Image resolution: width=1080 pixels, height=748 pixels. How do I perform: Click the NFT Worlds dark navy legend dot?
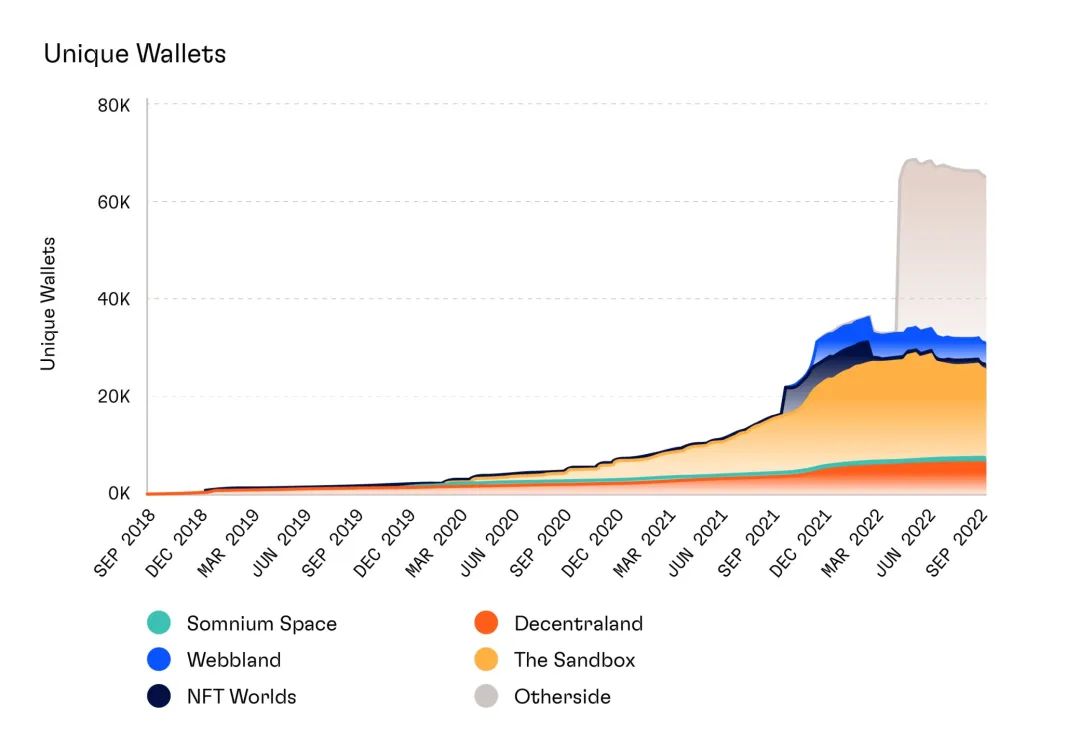158,696
